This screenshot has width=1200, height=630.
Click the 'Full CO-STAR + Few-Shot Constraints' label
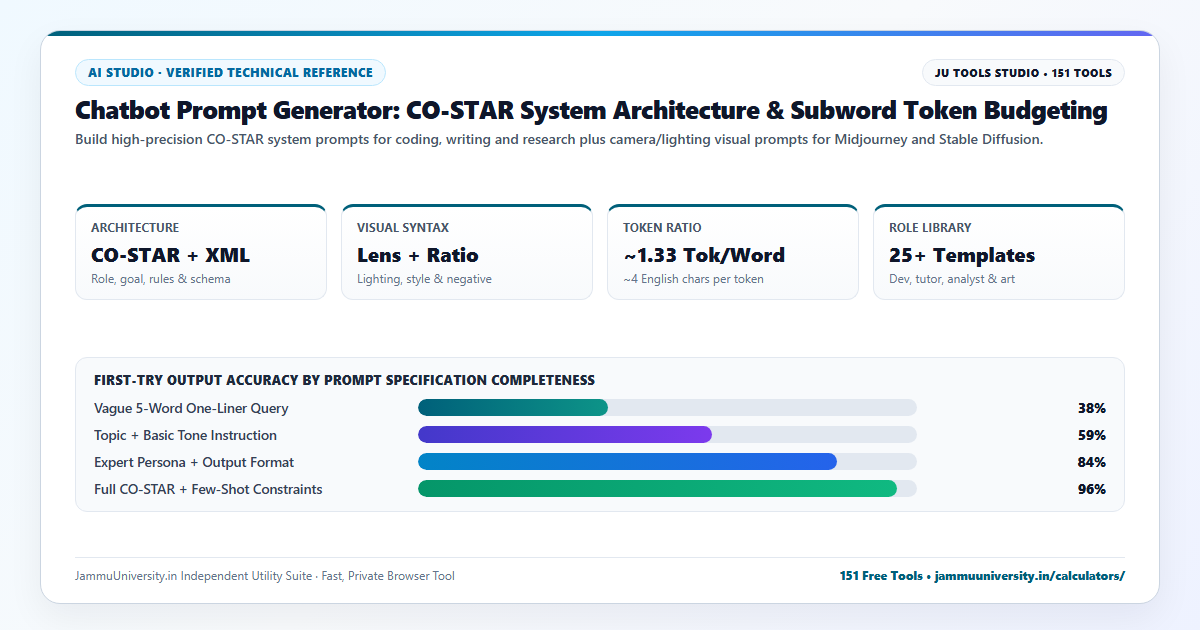tap(208, 489)
